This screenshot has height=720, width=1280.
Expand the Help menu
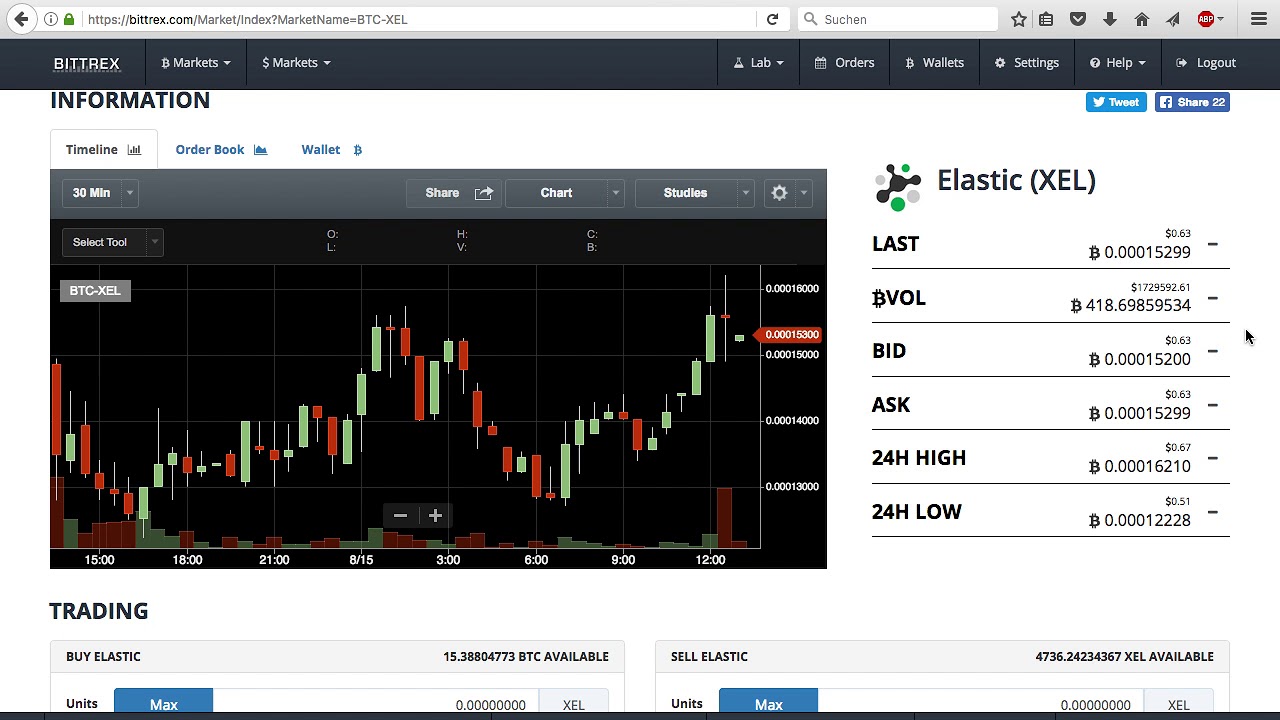[x=1118, y=63]
